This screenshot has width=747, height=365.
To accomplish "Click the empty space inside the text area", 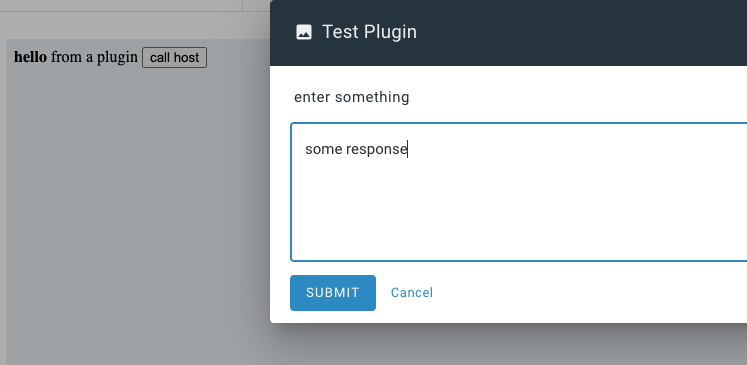I will (x=519, y=210).
